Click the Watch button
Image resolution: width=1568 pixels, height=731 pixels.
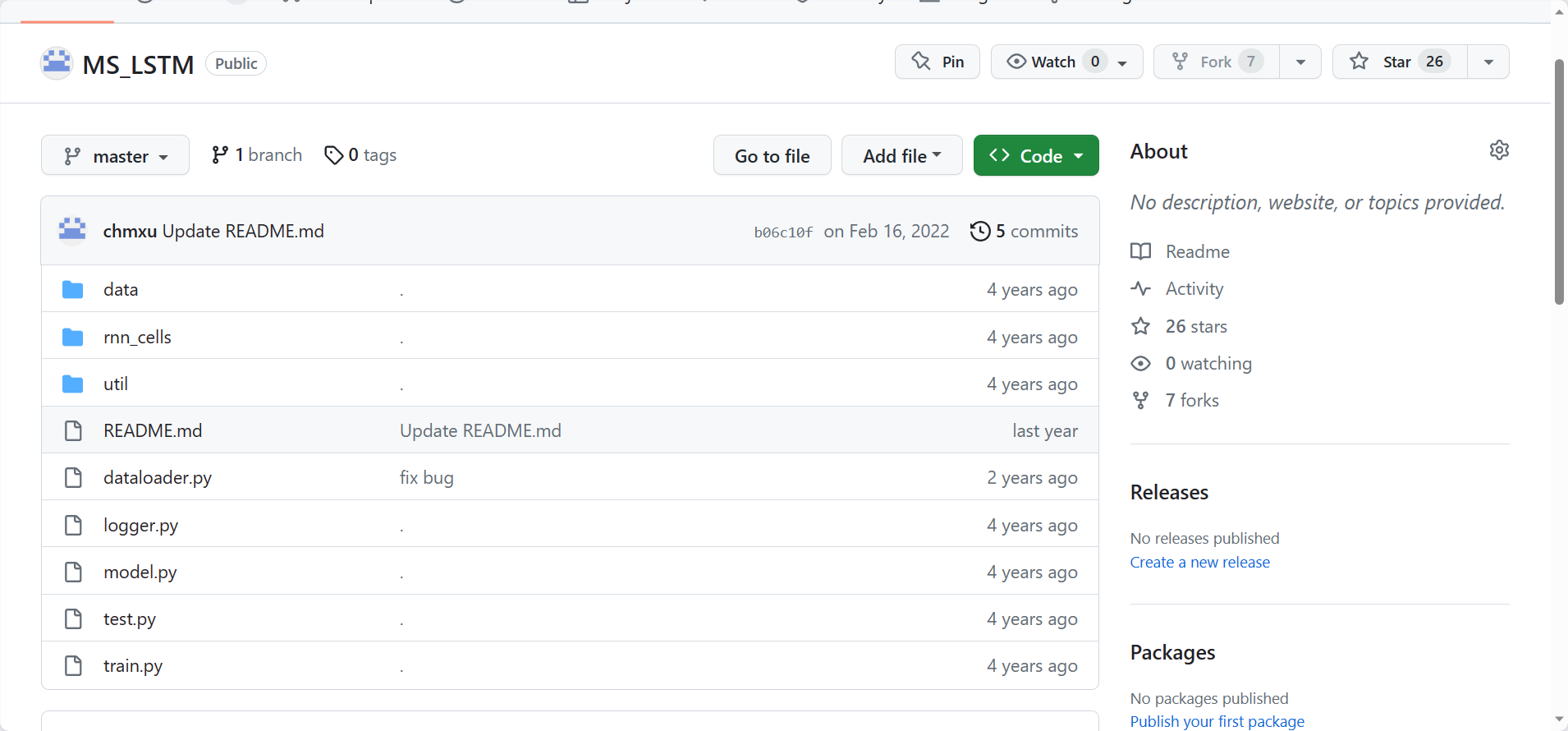(1066, 62)
